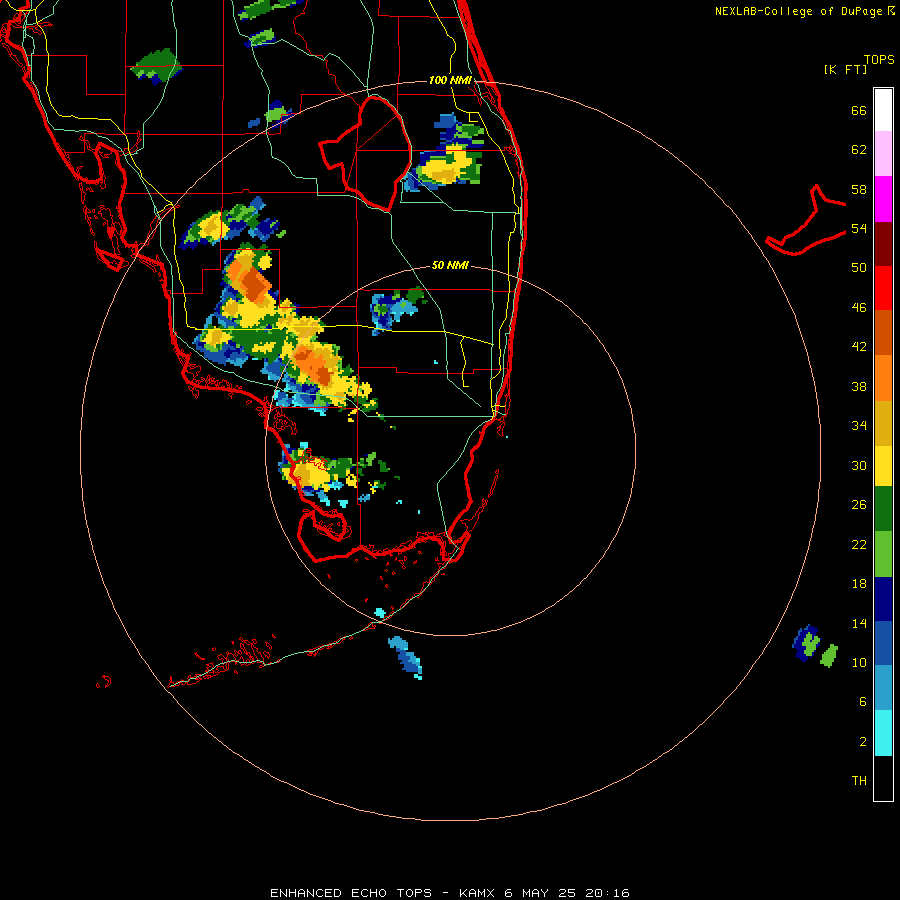Click the light green 26 kft legend swatch
900x900 pixels.
tap(883, 554)
